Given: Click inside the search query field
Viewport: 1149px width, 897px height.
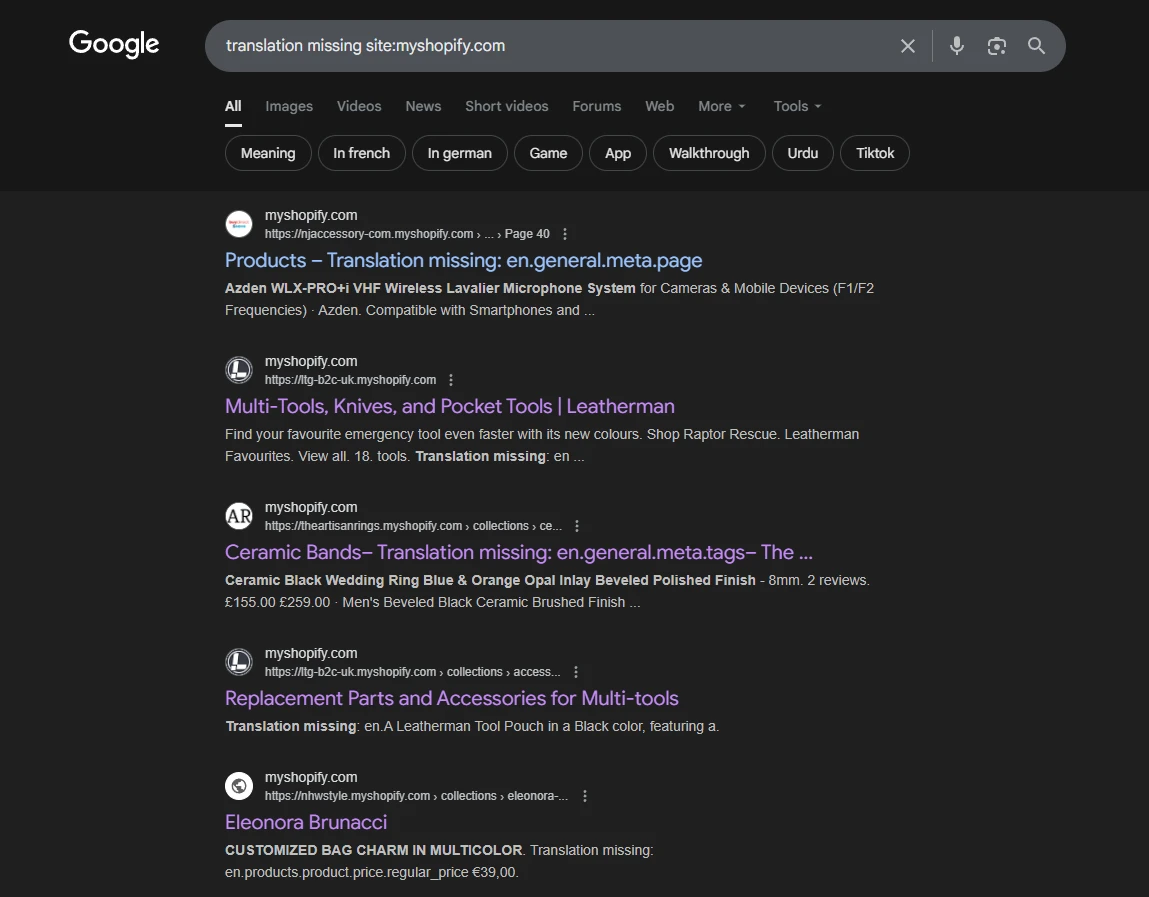Looking at the screenshot, I should [550, 46].
